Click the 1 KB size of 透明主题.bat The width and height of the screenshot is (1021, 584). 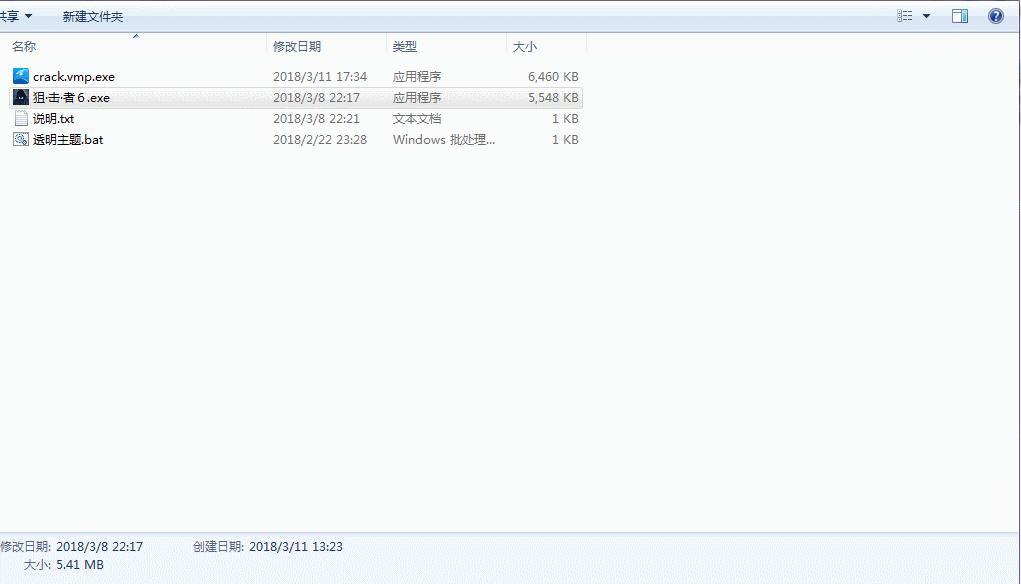click(565, 139)
